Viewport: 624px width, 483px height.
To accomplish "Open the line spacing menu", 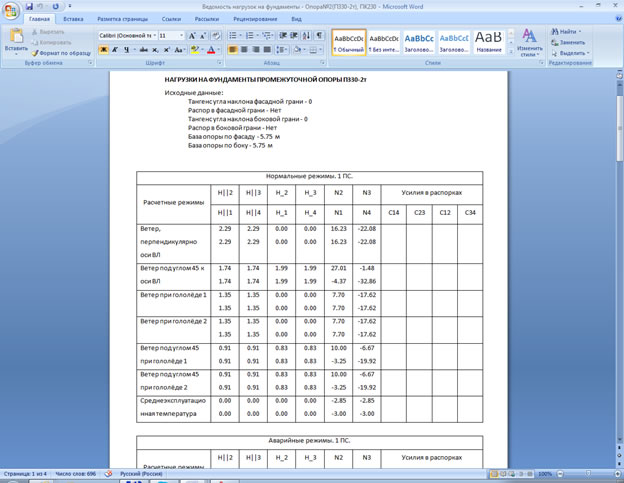I will 282,50.
